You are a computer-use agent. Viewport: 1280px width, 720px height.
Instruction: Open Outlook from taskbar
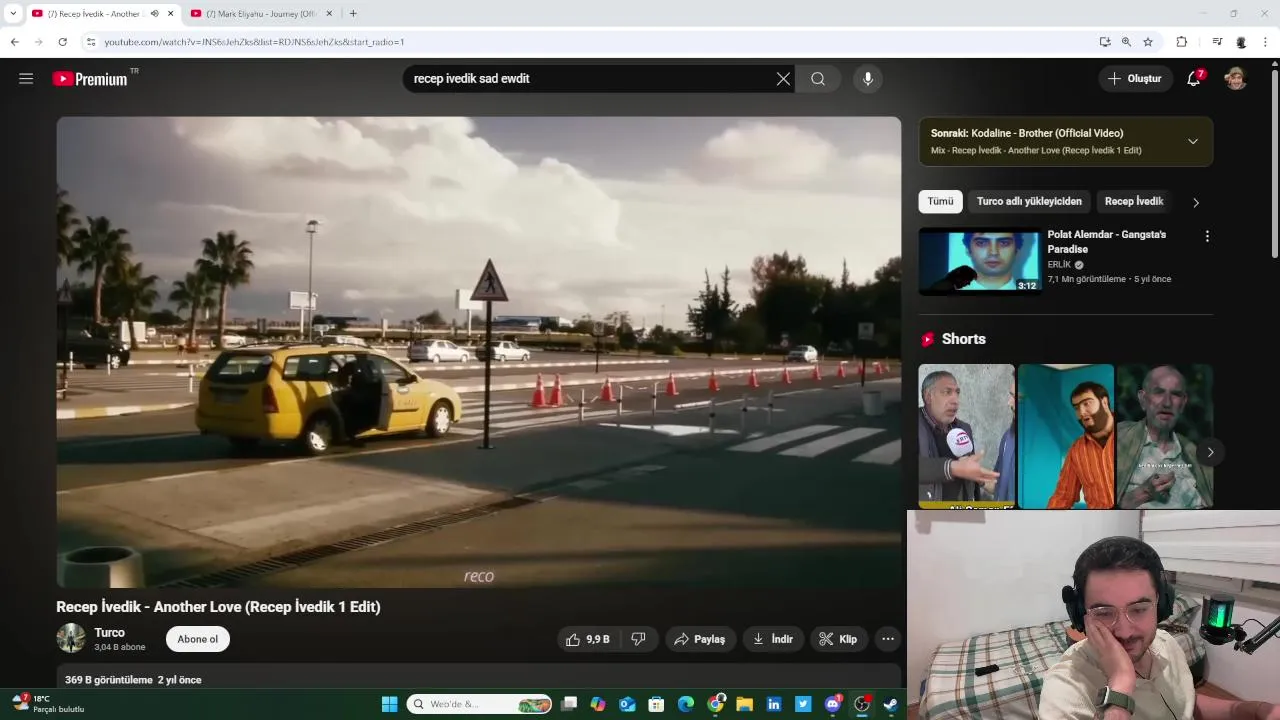627,704
